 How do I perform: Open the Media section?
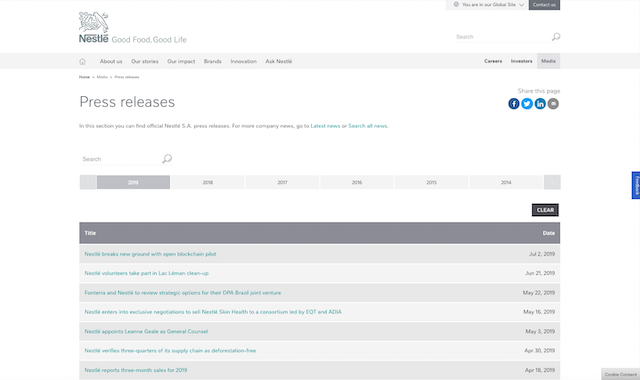tap(549, 61)
